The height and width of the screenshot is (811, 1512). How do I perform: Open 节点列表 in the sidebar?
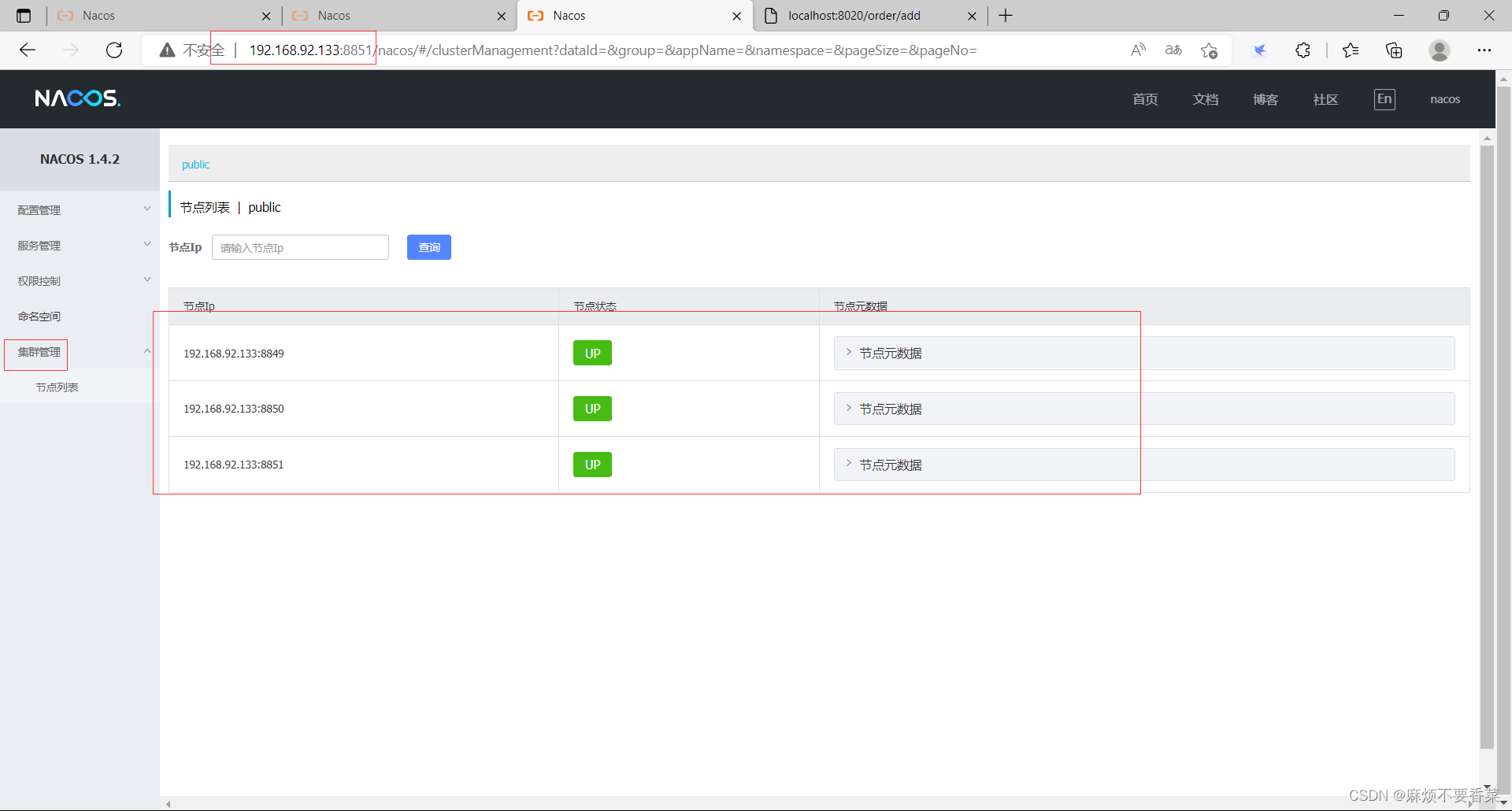pos(80,387)
